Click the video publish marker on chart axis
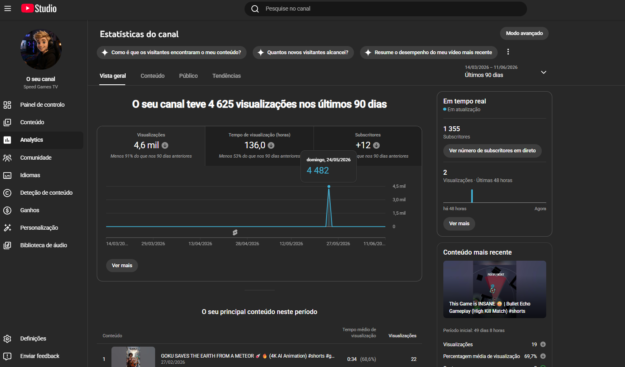This screenshot has width=625, height=367. [235, 232]
